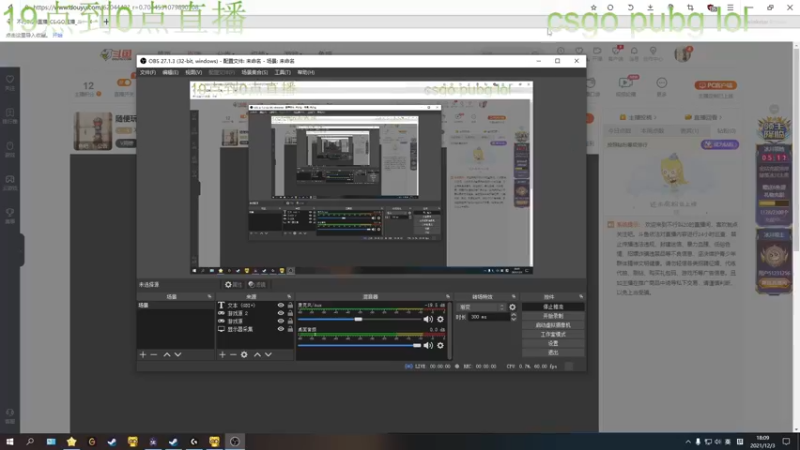Viewport: 800px width, 450px height.
Task: Open the 渐变 transition dropdown
Action: click(482, 307)
